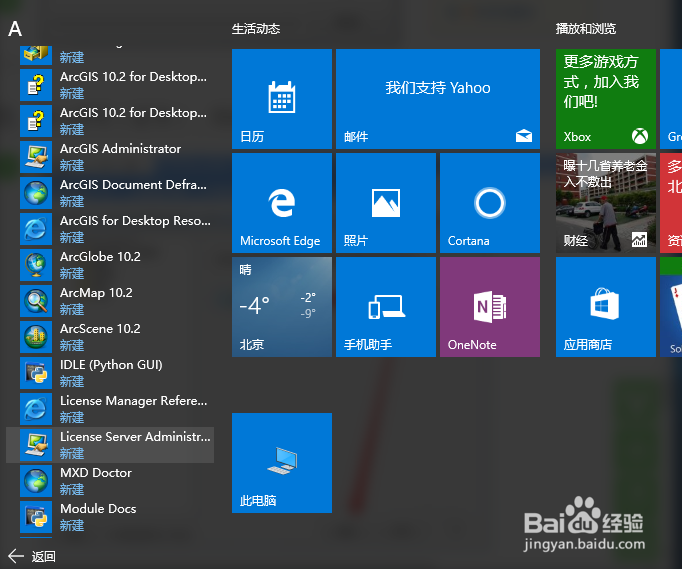
Task: Click the License Manager Reference icon
Action: tap(36, 409)
